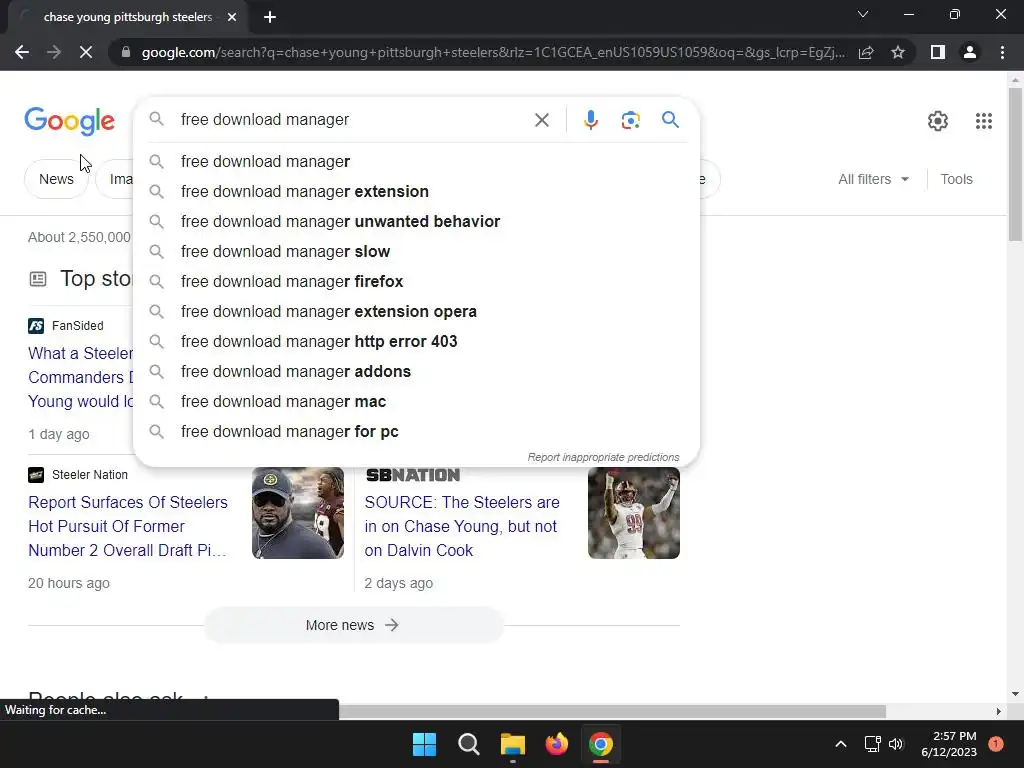Image resolution: width=1024 pixels, height=768 pixels.
Task: Open Windows taskbar search
Action: click(468, 744)
